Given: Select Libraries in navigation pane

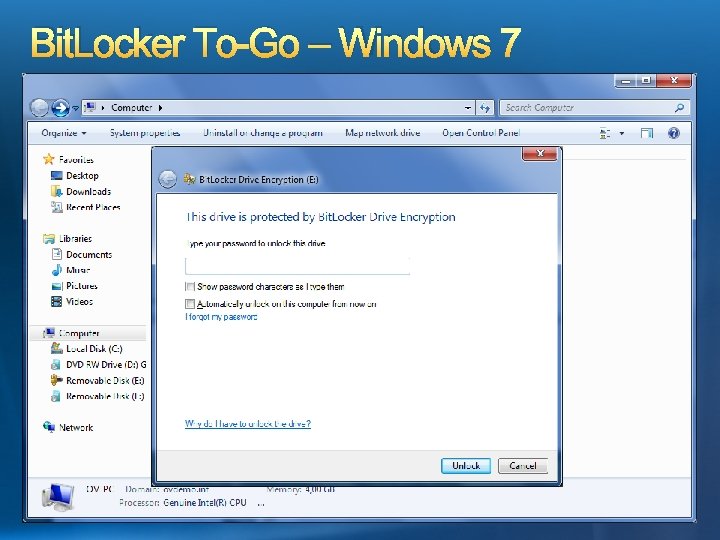Looking at the screenshot, I should coord(76,239).
